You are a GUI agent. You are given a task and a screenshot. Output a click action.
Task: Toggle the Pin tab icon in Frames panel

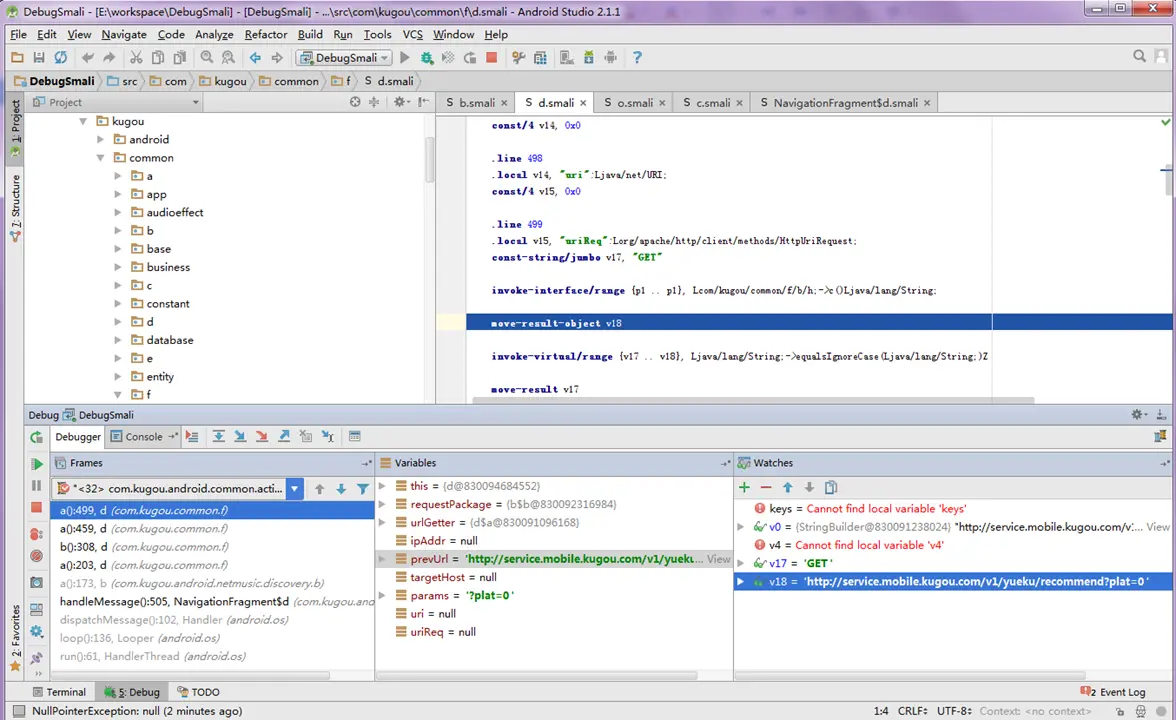367,462
